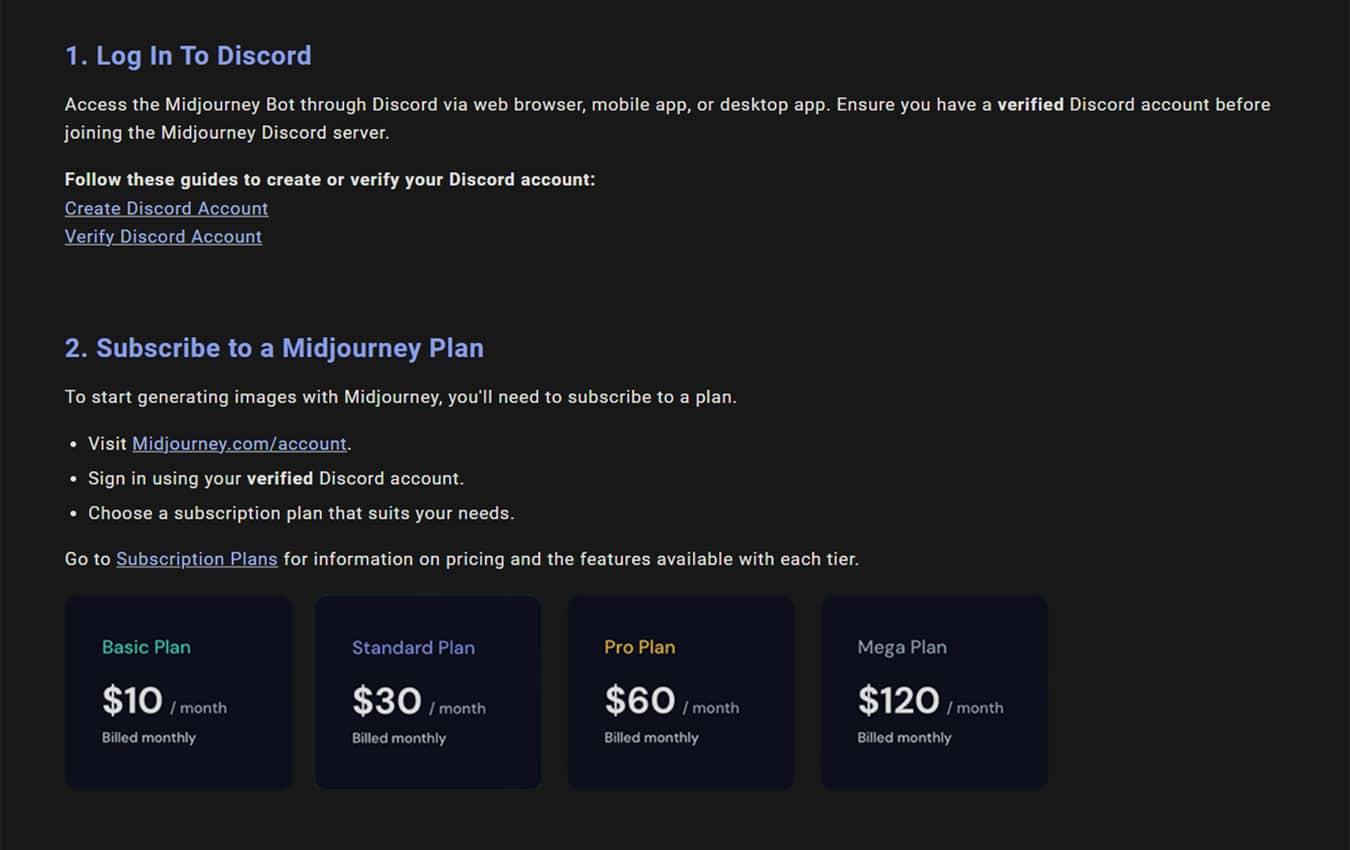Open the Create Discord Account link
Image resolution: width=1350 pixels, height=850 pixels.
coord(166,208)
